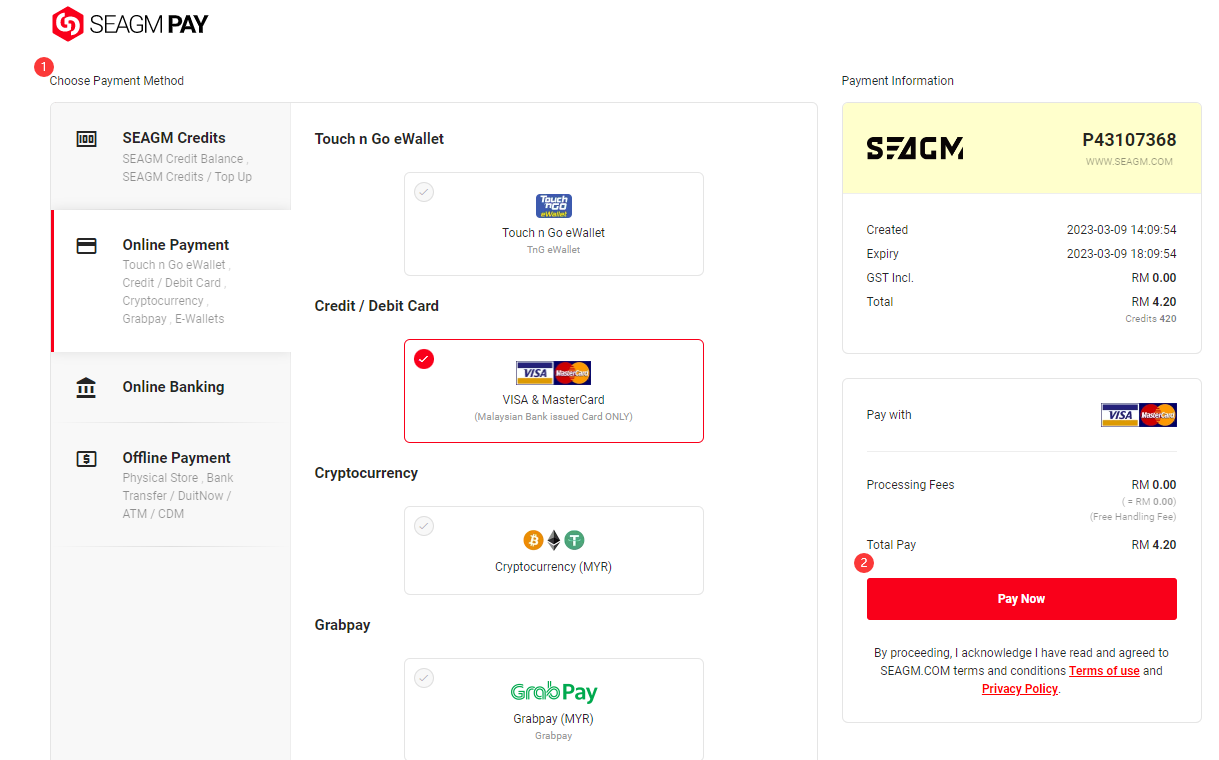This screenshot has height=760, width=1219.
Task: Switch to the Offline Payment tab
Action: click(171, 485)
